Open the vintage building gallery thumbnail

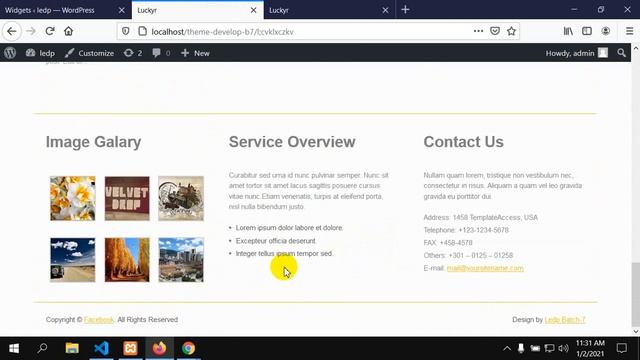[181, 198]
